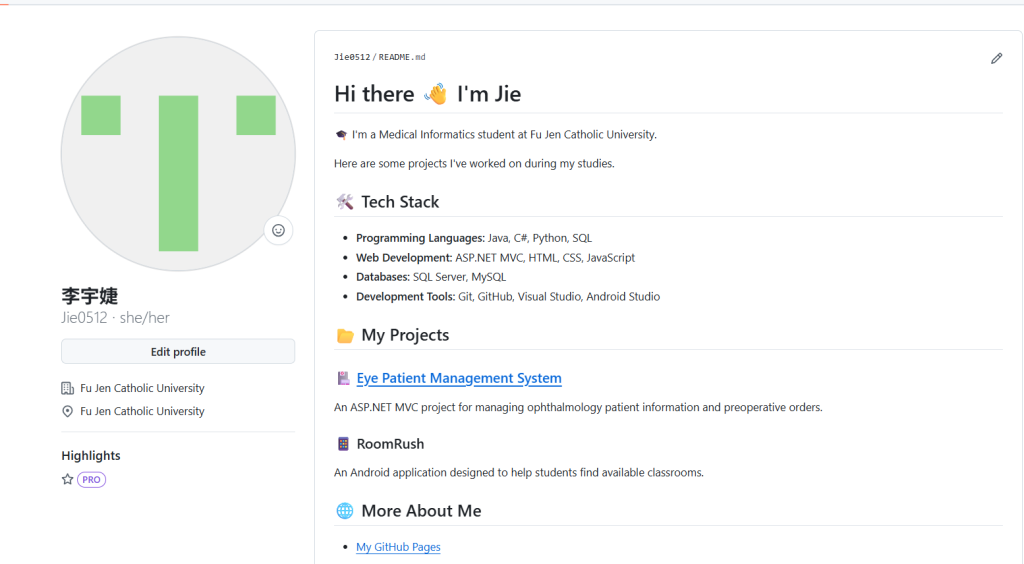Click the graduation cap emoji
1024x564 pixels.
341,135
